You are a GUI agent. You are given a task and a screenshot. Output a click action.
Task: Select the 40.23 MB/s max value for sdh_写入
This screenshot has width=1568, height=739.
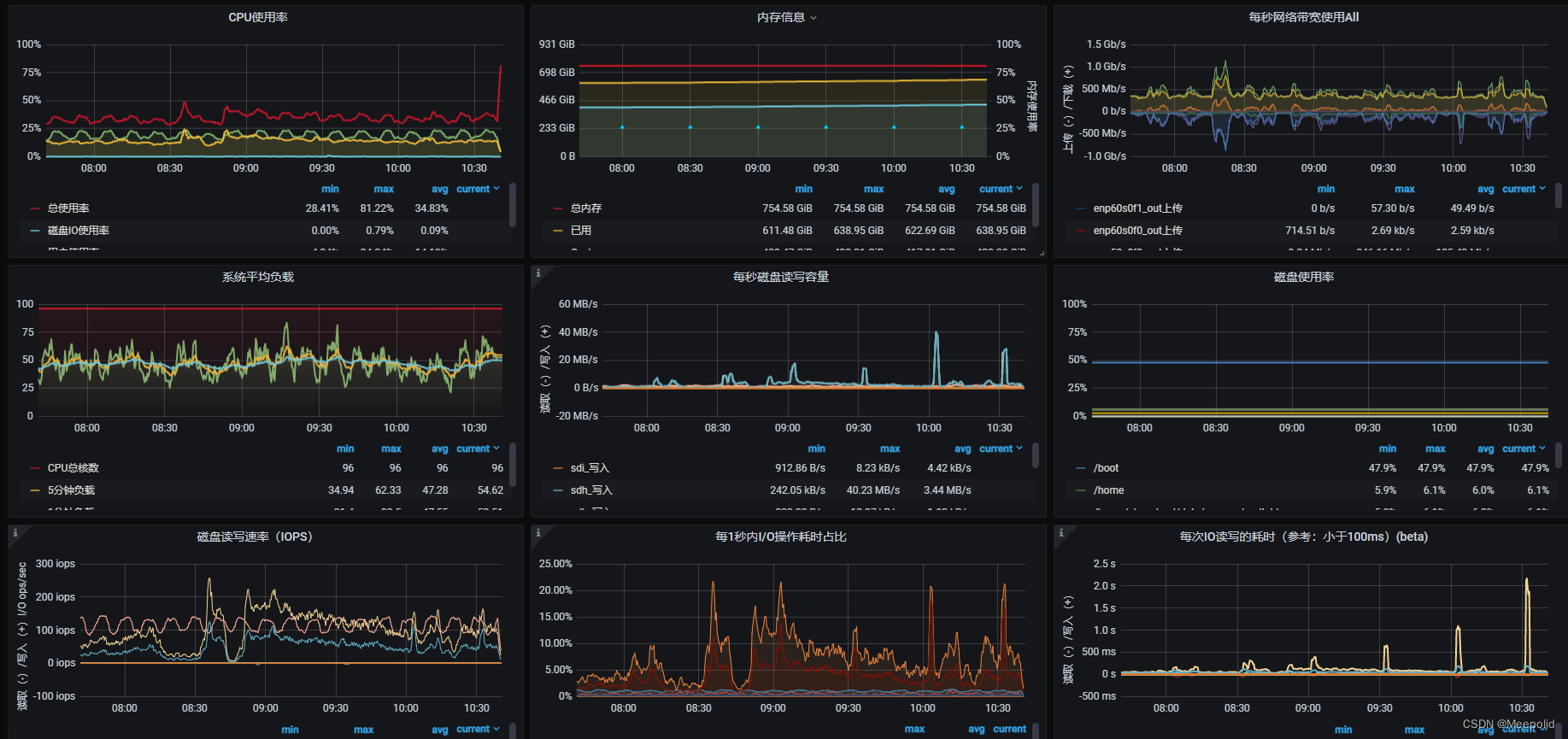point(873,490)
